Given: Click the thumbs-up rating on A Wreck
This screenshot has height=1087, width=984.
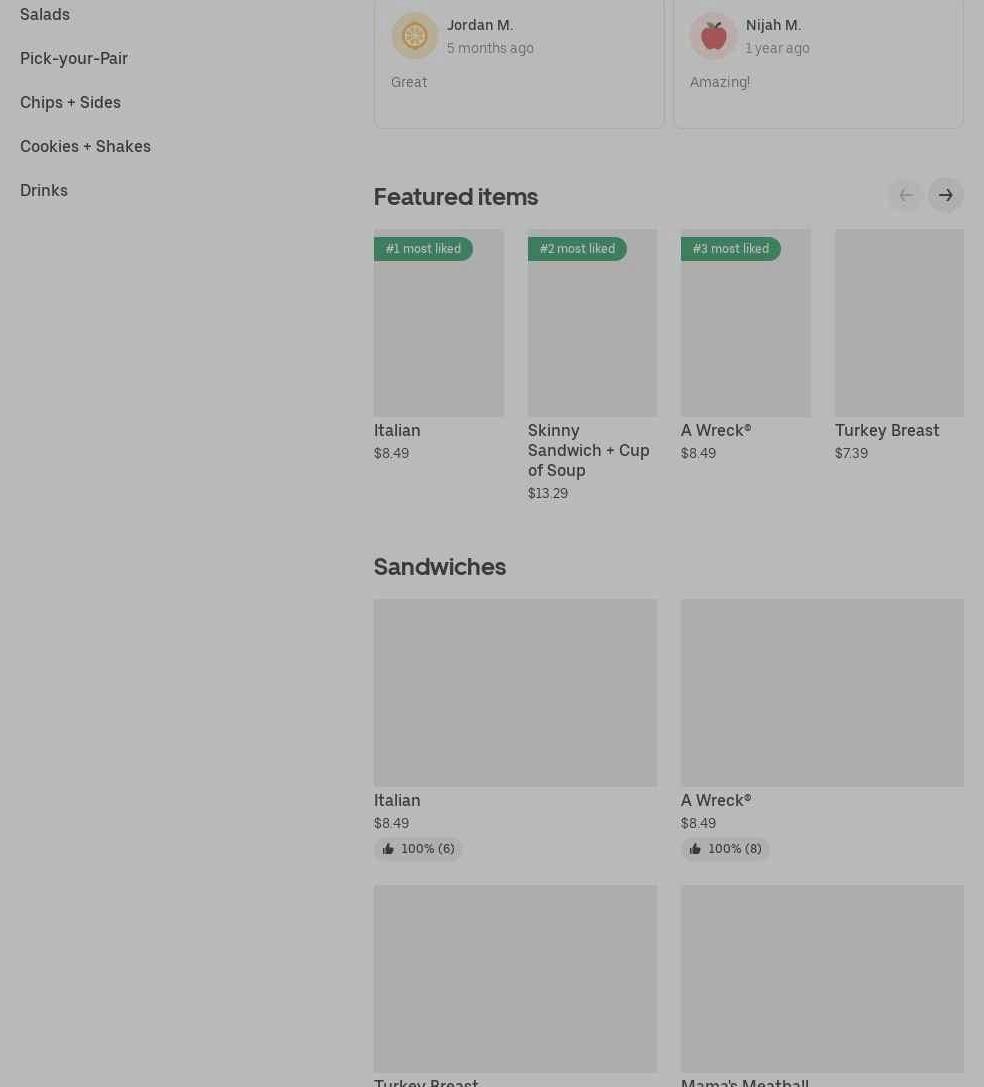Looking at the screenshot, I should point(725,849).
